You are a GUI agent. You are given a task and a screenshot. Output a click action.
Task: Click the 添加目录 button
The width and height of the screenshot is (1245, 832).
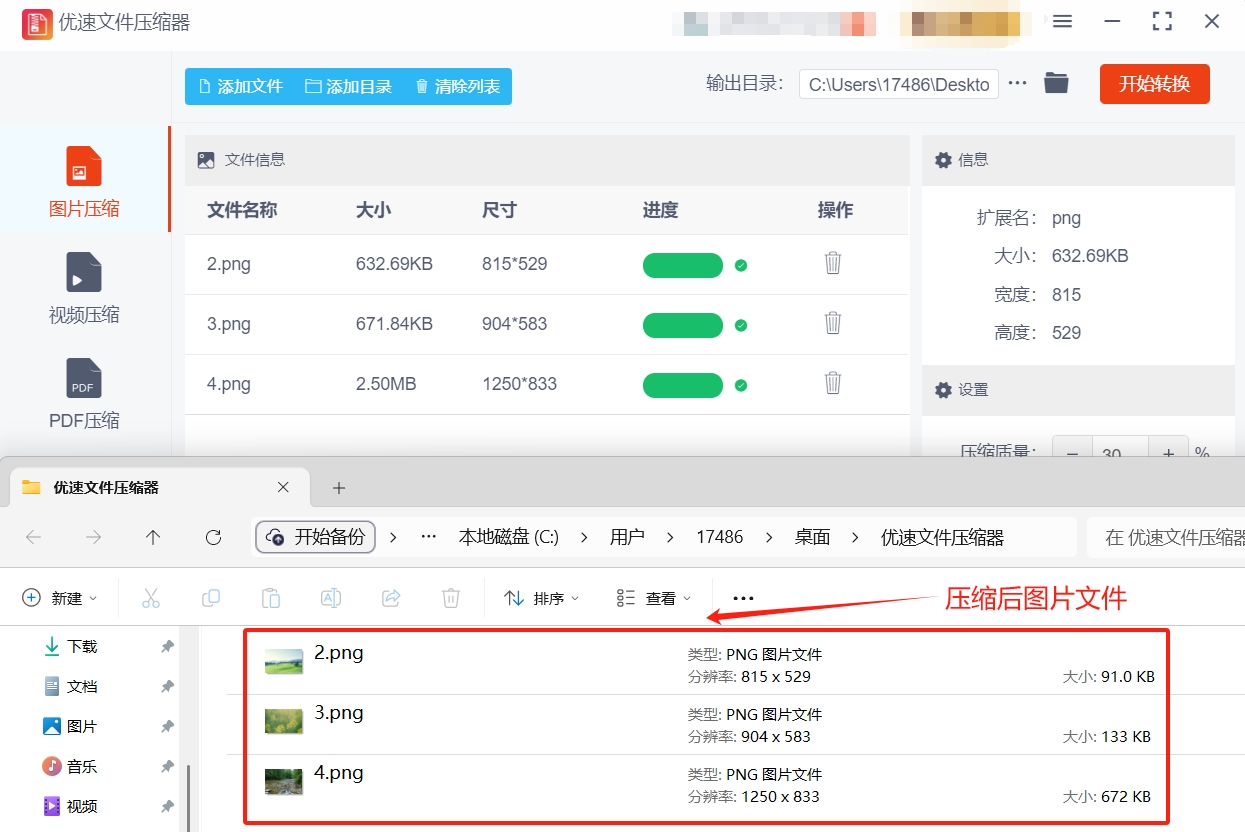click(x=348, y=86)
